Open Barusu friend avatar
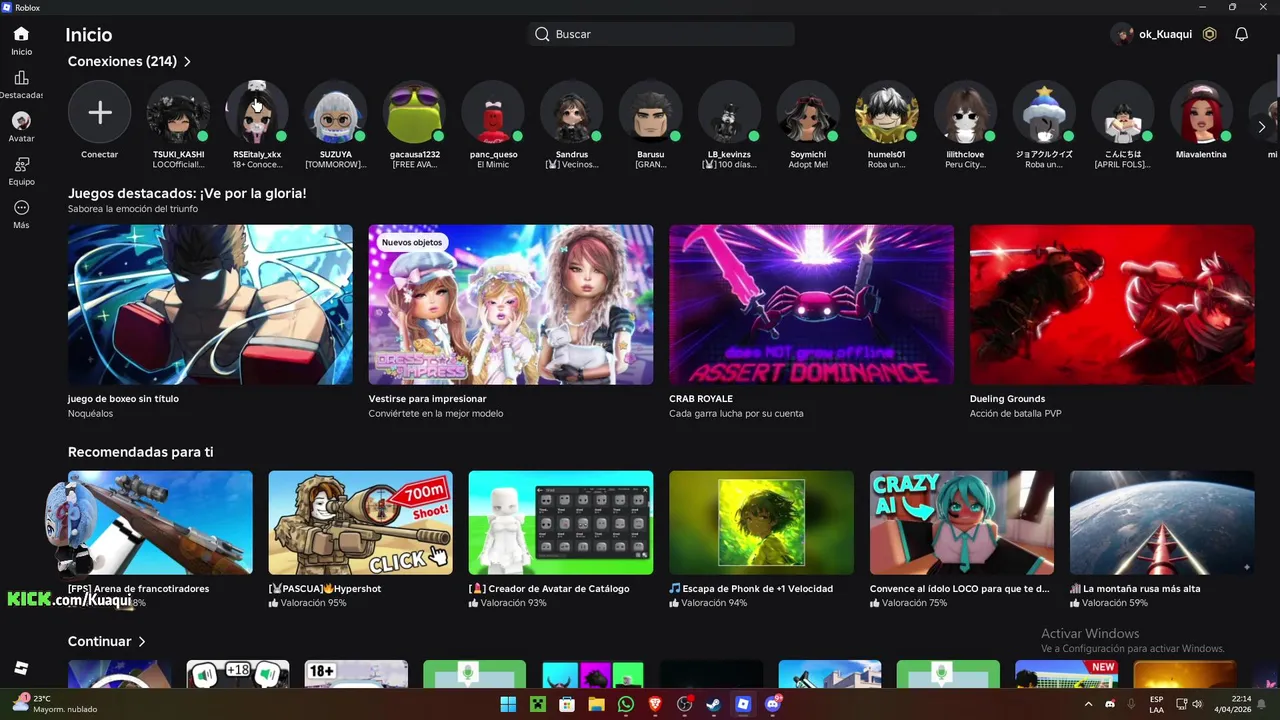The image size is (1280, 720). coord(651,112)
